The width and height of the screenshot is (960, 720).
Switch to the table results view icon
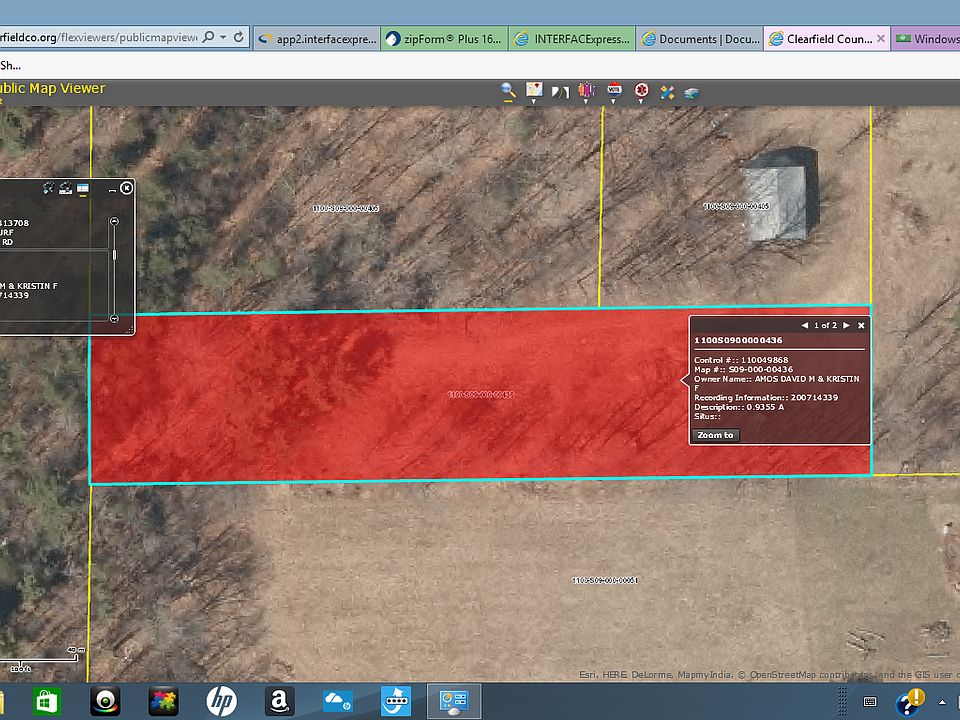[x=84, y=188]
